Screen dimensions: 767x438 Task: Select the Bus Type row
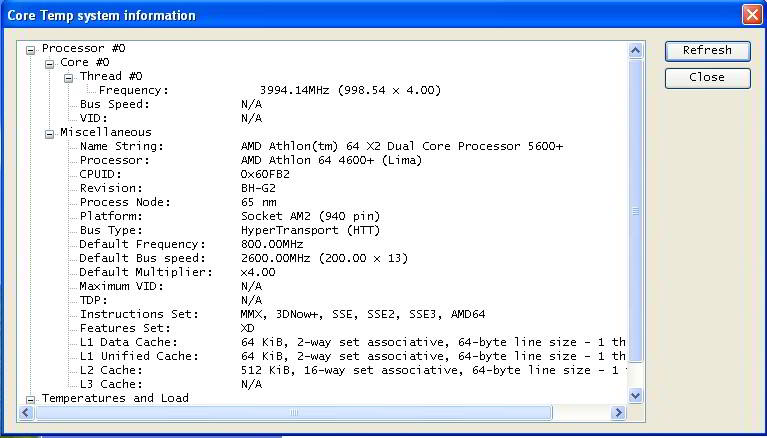(230, 230)
